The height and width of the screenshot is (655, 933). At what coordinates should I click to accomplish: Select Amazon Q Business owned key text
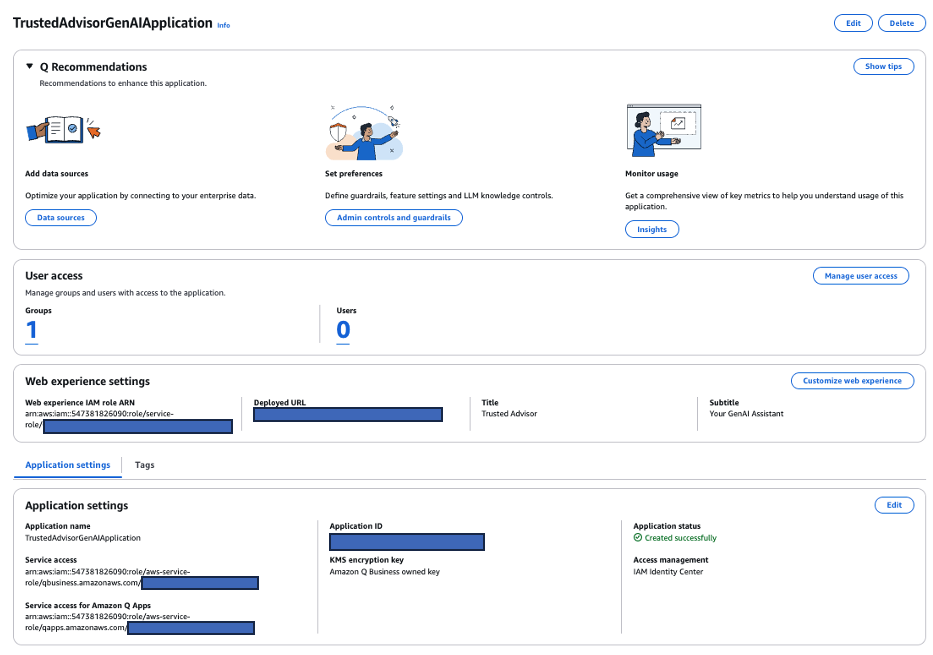pyautogui.click(x=384, y=572)
